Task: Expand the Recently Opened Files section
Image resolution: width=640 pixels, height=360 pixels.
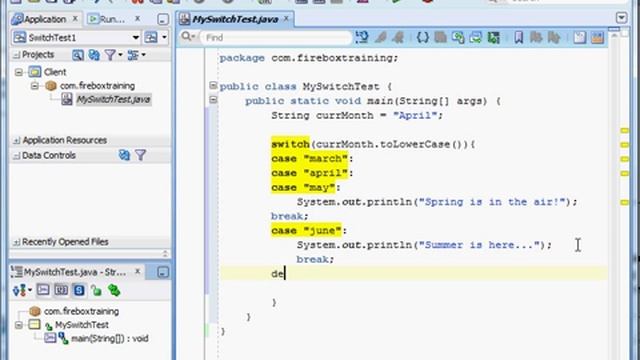Action: click(x=16, y=242)
